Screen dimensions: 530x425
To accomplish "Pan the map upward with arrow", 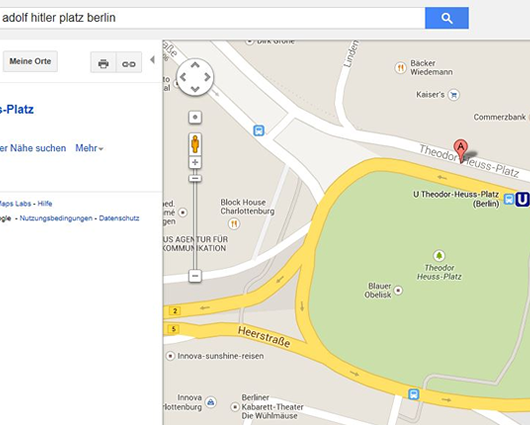I will tap(195, 65).
